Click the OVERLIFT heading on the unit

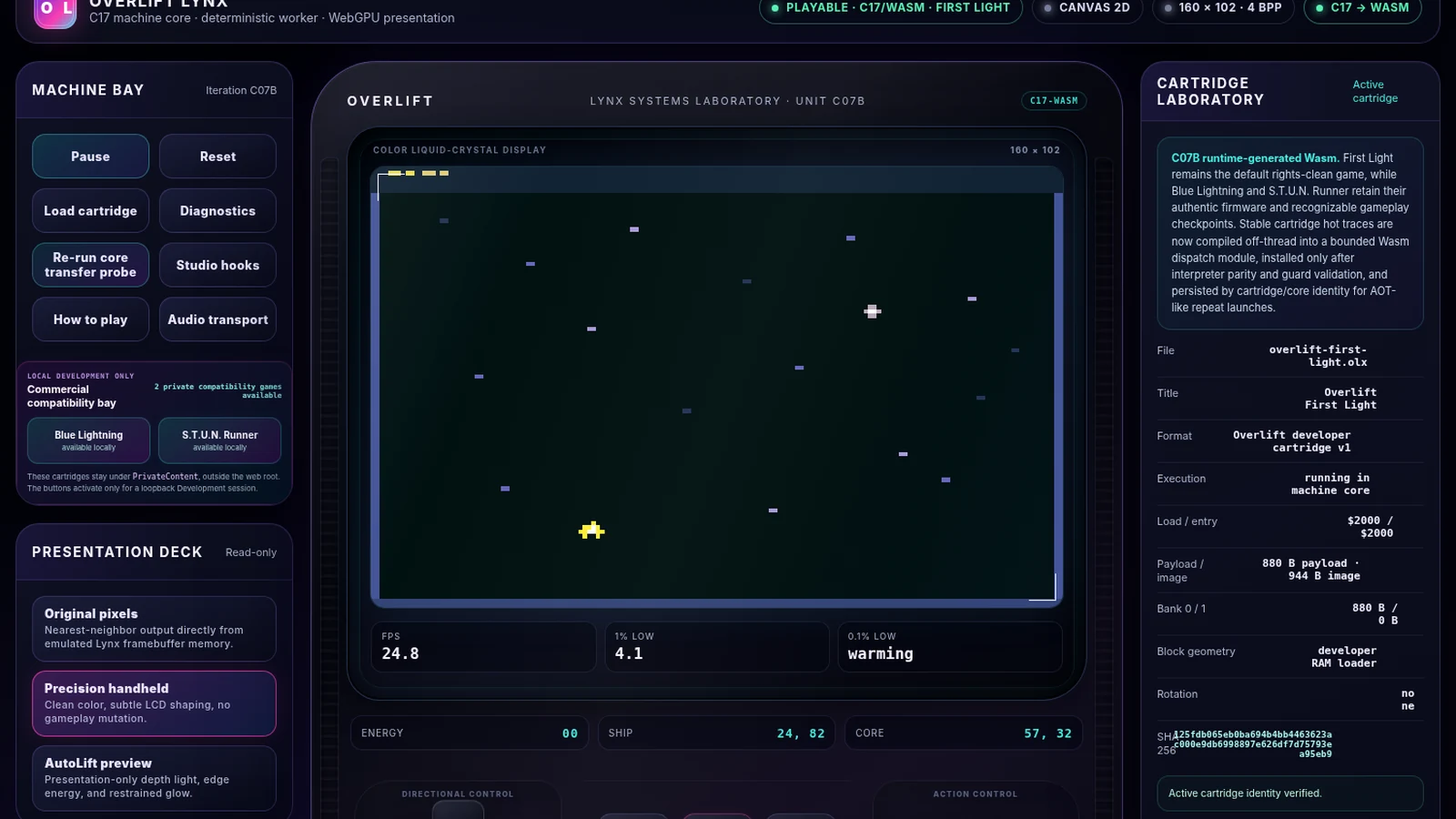[x=390, y=101]
